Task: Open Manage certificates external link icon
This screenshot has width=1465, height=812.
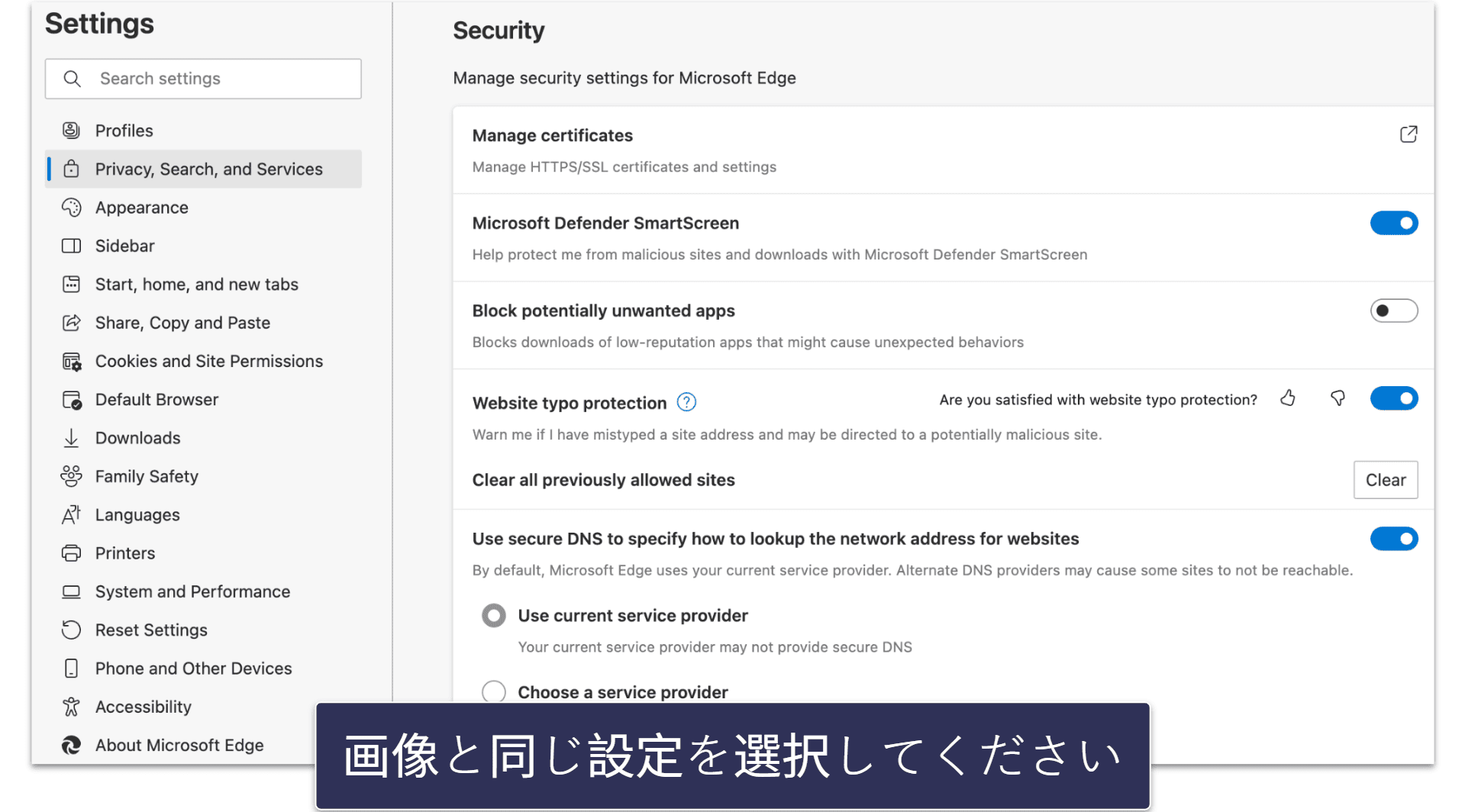Action: tap(1409, 134)
